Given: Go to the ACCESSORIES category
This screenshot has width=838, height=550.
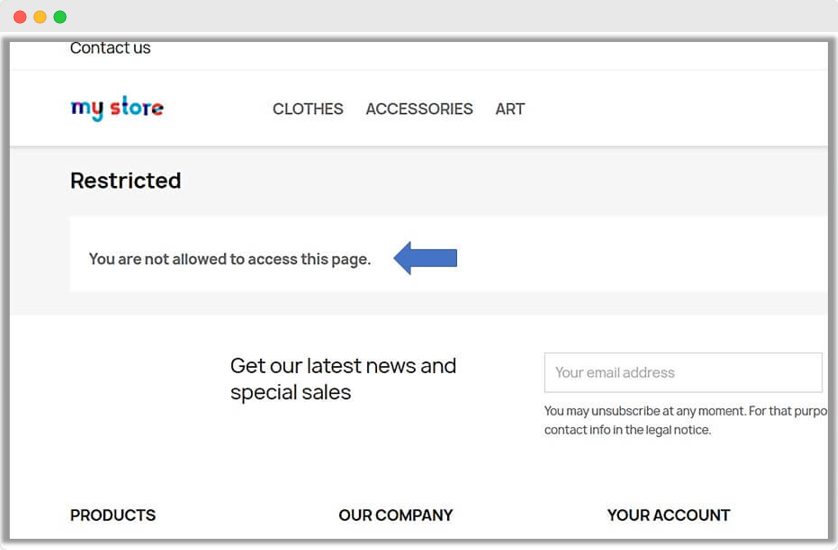Looking at the screenshot, I should [419, 109].
